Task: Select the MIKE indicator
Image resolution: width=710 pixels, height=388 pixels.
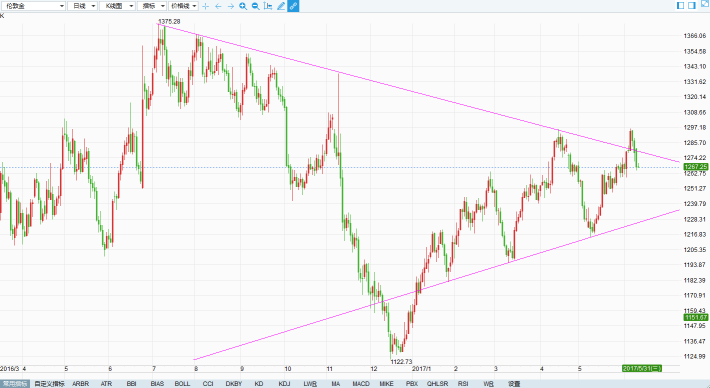Action: coord(386,384)
